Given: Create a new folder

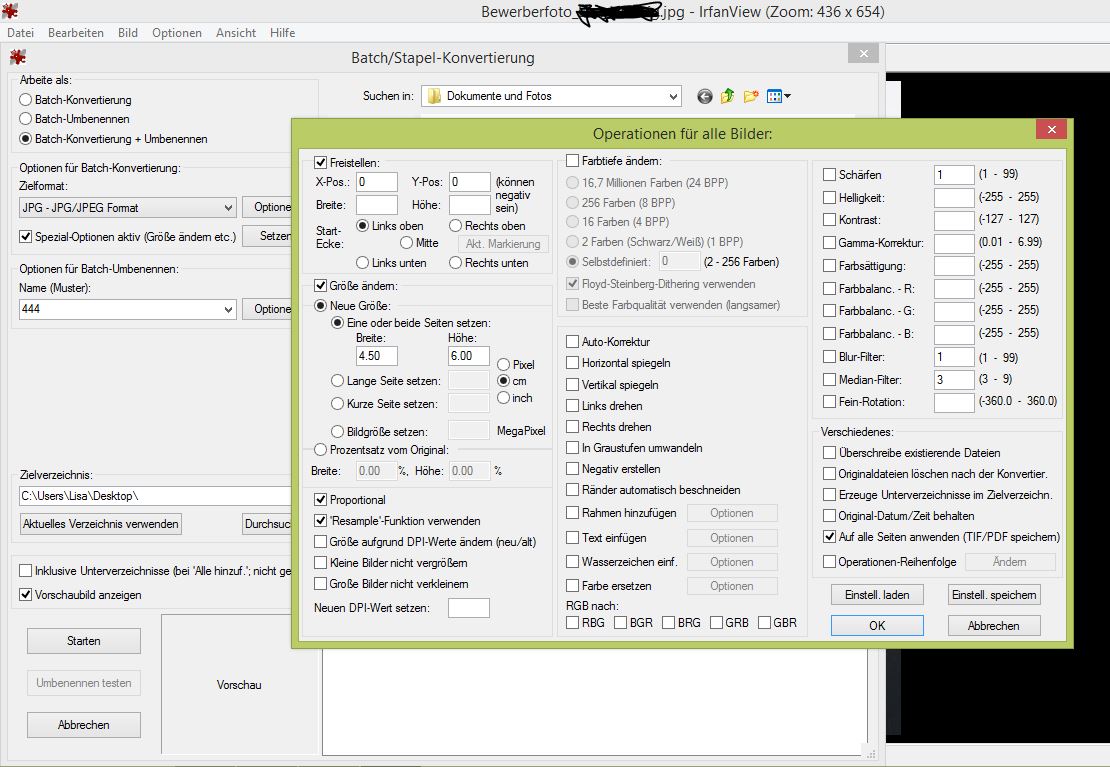Looking at the screenshot, I should tap(750, 96).
